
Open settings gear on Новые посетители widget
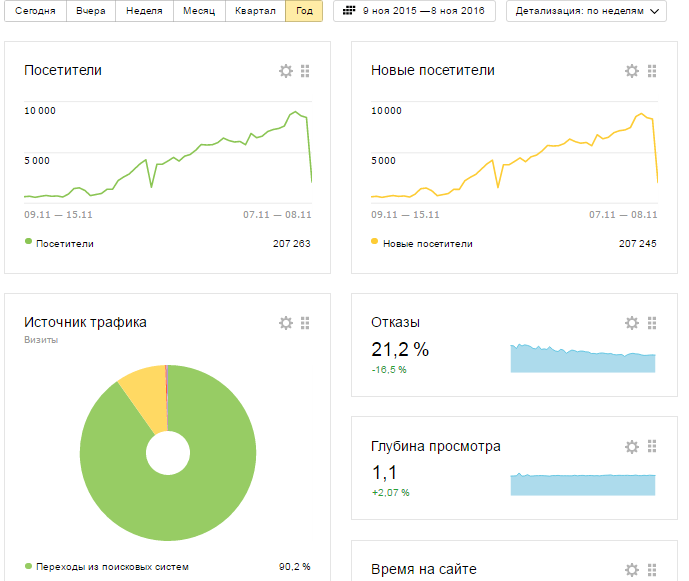pyautogui.click(x=632, y=71)
